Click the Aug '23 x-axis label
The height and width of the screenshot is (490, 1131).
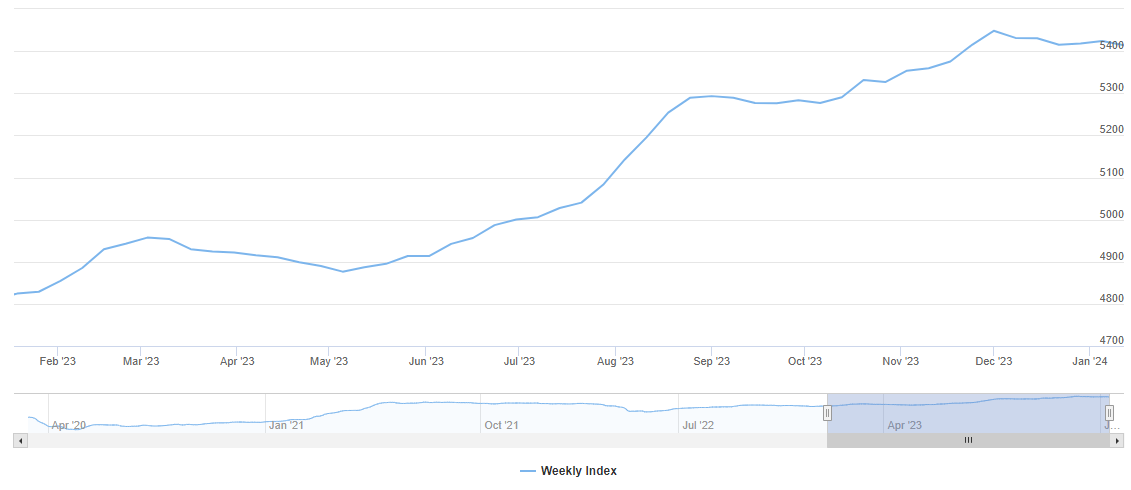(x=615, y=361)
